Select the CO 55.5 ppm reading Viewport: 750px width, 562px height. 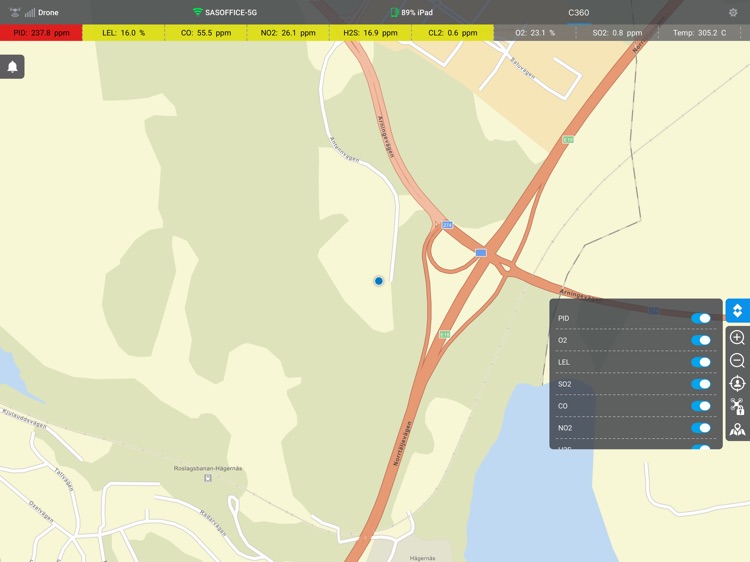(x=206, y=33)
